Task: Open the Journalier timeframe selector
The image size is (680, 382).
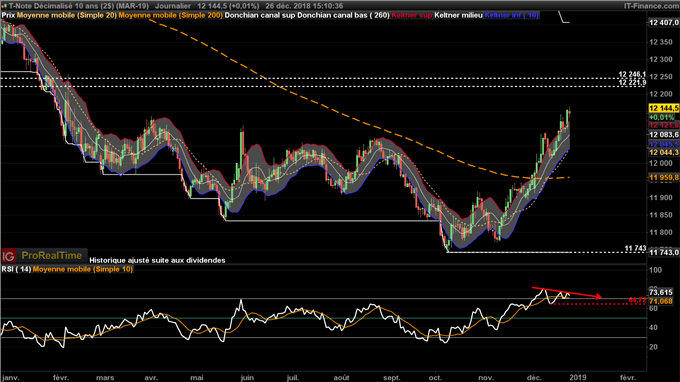Action: [x=173, y=6]
